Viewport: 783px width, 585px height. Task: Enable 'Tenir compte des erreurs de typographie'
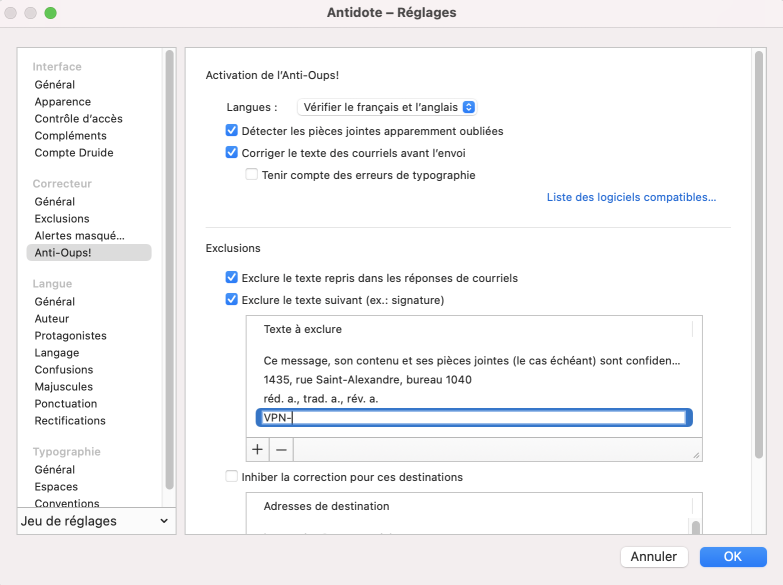tap(252, 175)
